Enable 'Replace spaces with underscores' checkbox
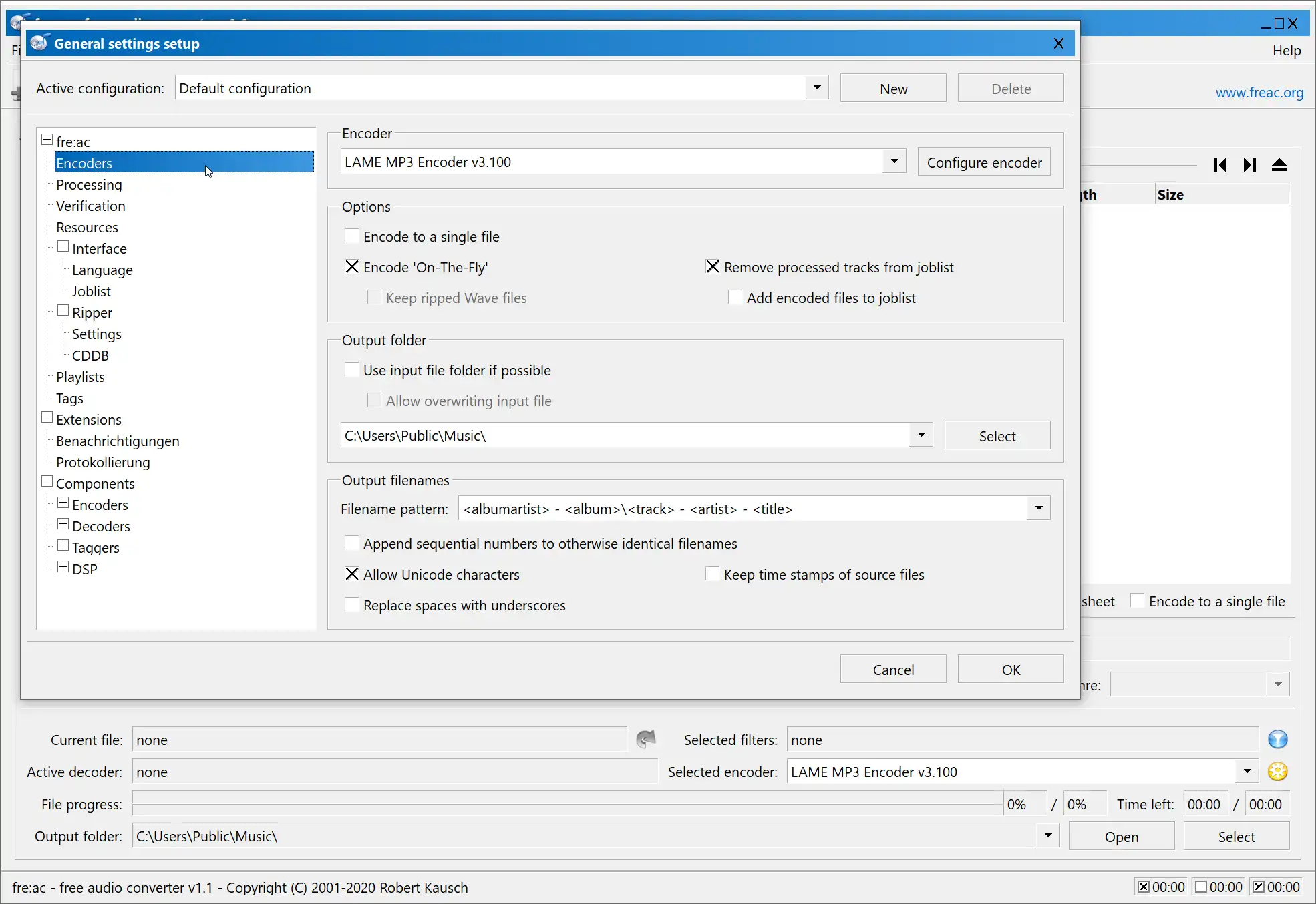 [351, 604]
